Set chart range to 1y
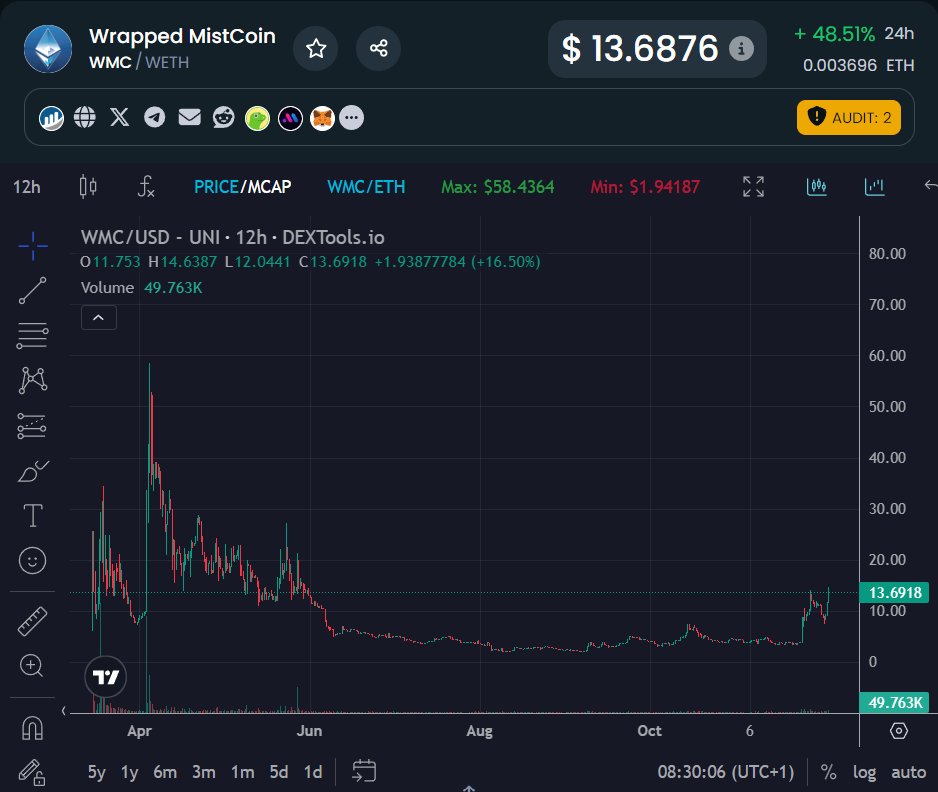The width and height of the screenshot is (938, 792). click(129, 772)
